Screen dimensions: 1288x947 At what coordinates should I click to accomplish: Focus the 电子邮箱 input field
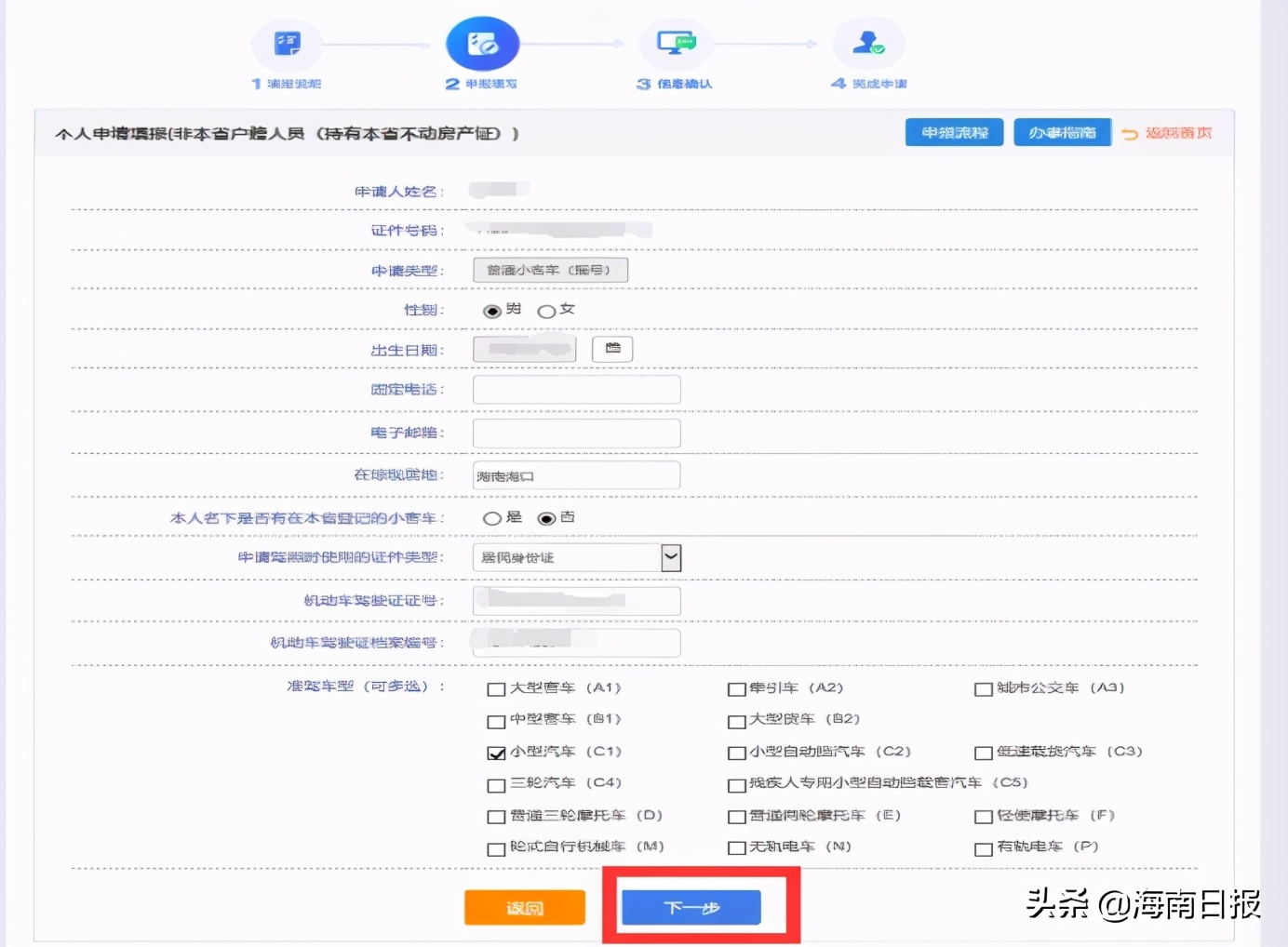point(577,433)
